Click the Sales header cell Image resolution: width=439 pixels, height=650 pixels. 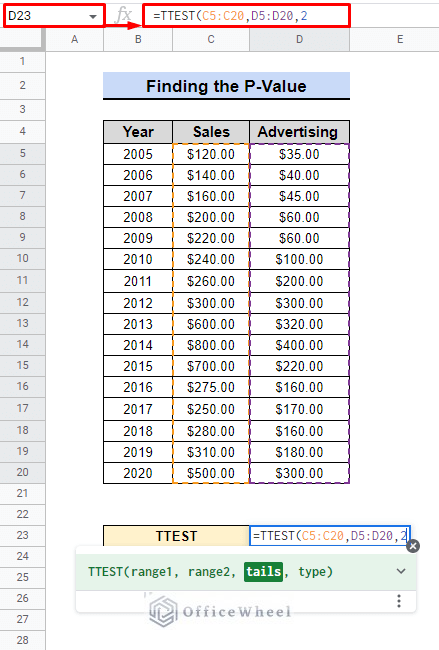(x=211, y=132)
